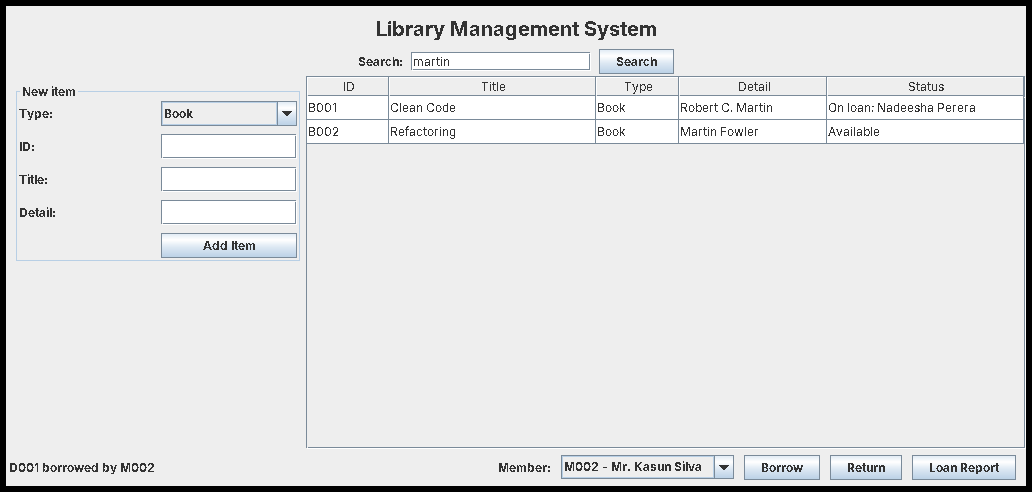Open the Member dropdown showing M002 - Mr. Kasun Silva
This screenshot has height=492, width=1032.
coord(646,467)
